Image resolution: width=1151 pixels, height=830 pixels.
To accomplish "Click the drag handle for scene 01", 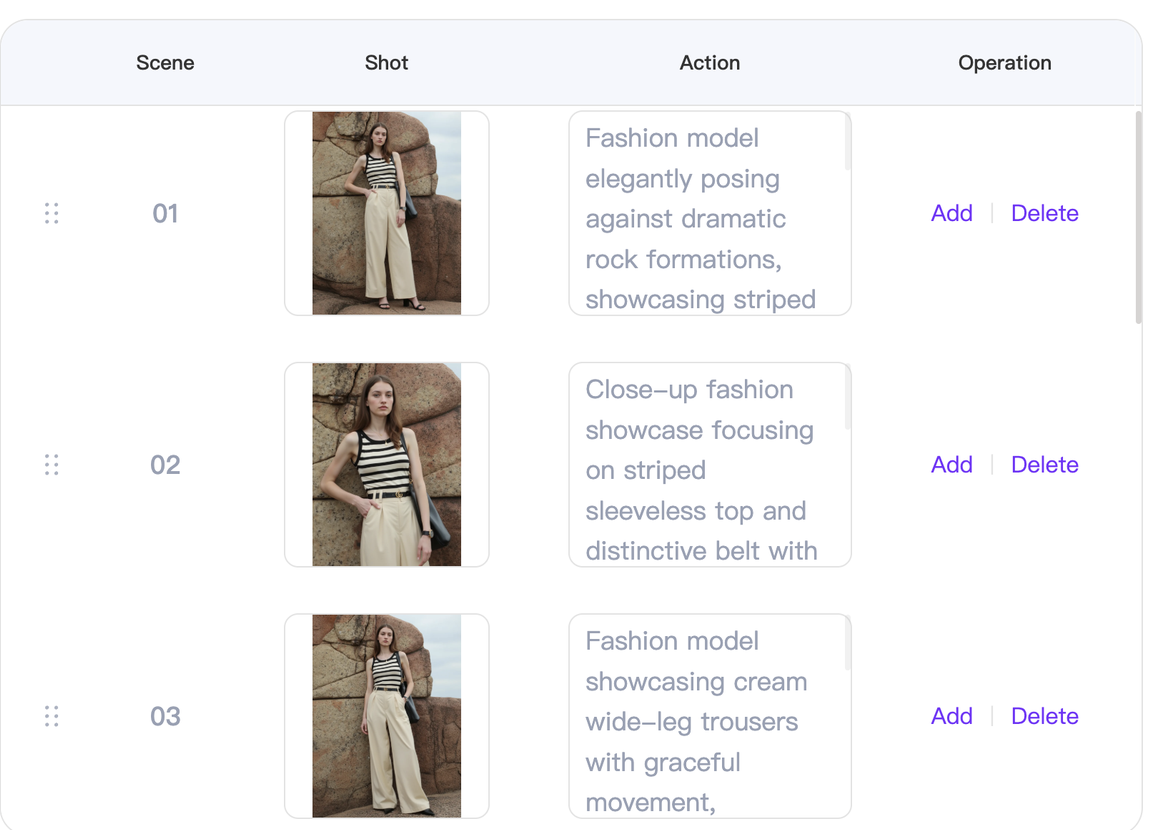I will click(x=52, y=213).
